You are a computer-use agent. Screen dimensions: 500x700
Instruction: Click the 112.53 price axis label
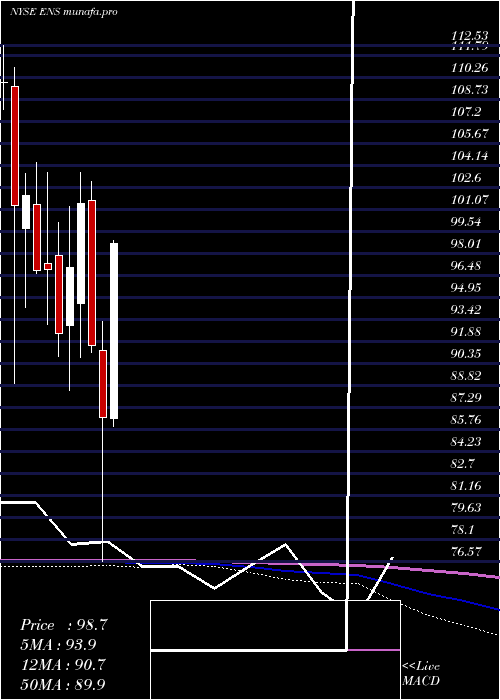470,35
